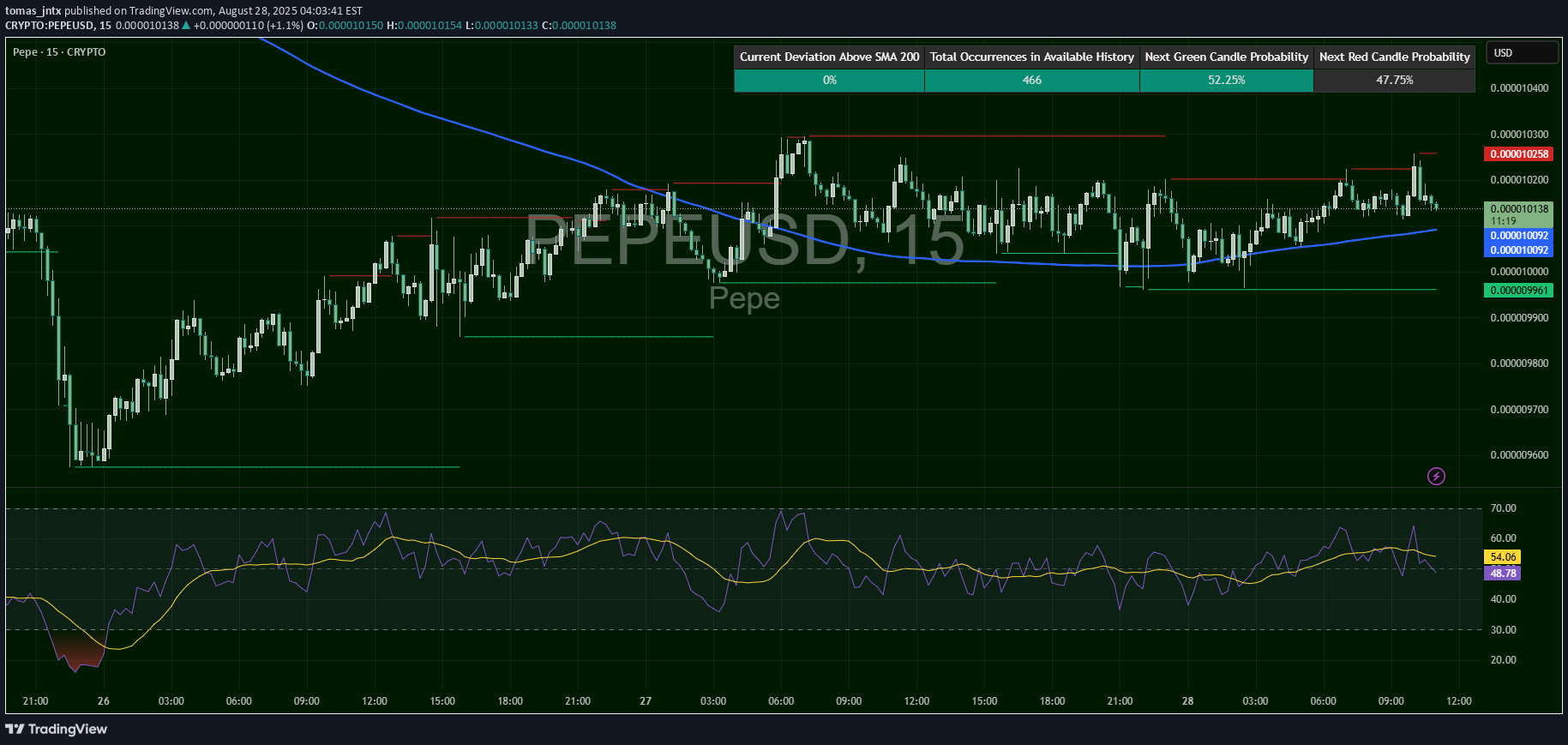Viewport: 1568px width, 745px height.
Task: Click the 52.25% green probability cell
Action: pos(1227,80)
